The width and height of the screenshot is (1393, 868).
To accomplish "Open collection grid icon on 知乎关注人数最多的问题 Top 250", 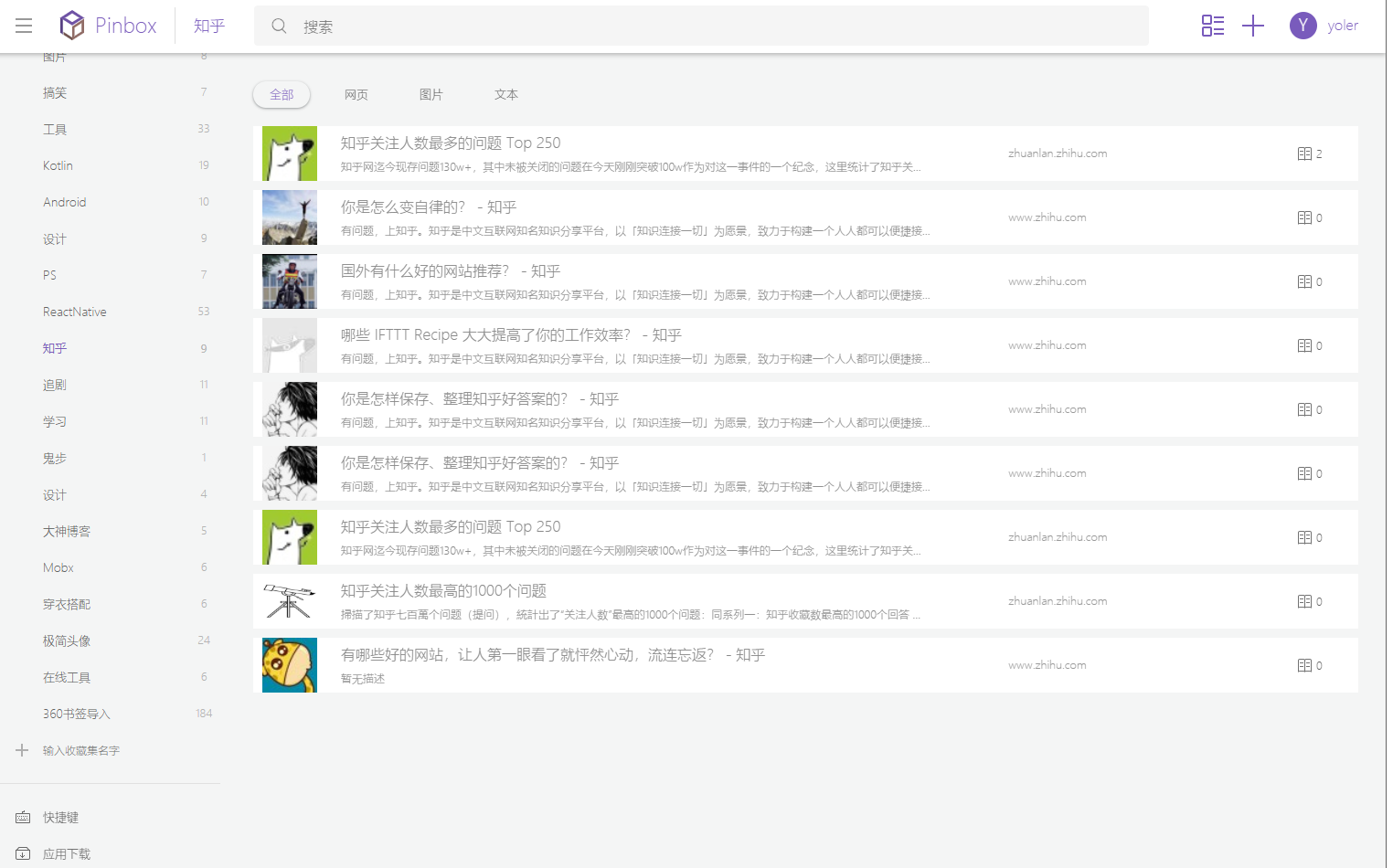I will (x=1304, y=153).
